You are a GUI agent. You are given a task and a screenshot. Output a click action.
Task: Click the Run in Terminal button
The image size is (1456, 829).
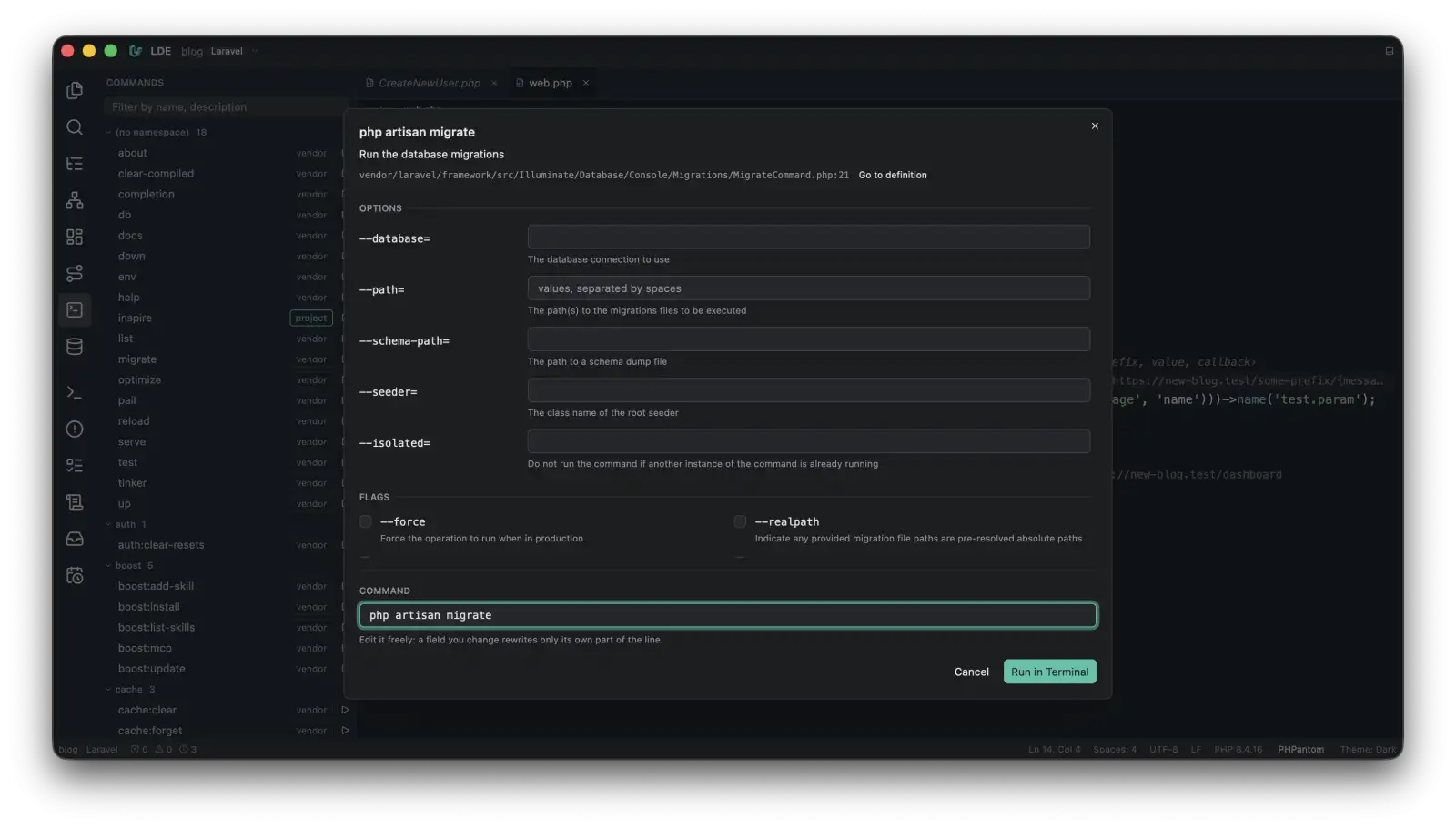1049,672
